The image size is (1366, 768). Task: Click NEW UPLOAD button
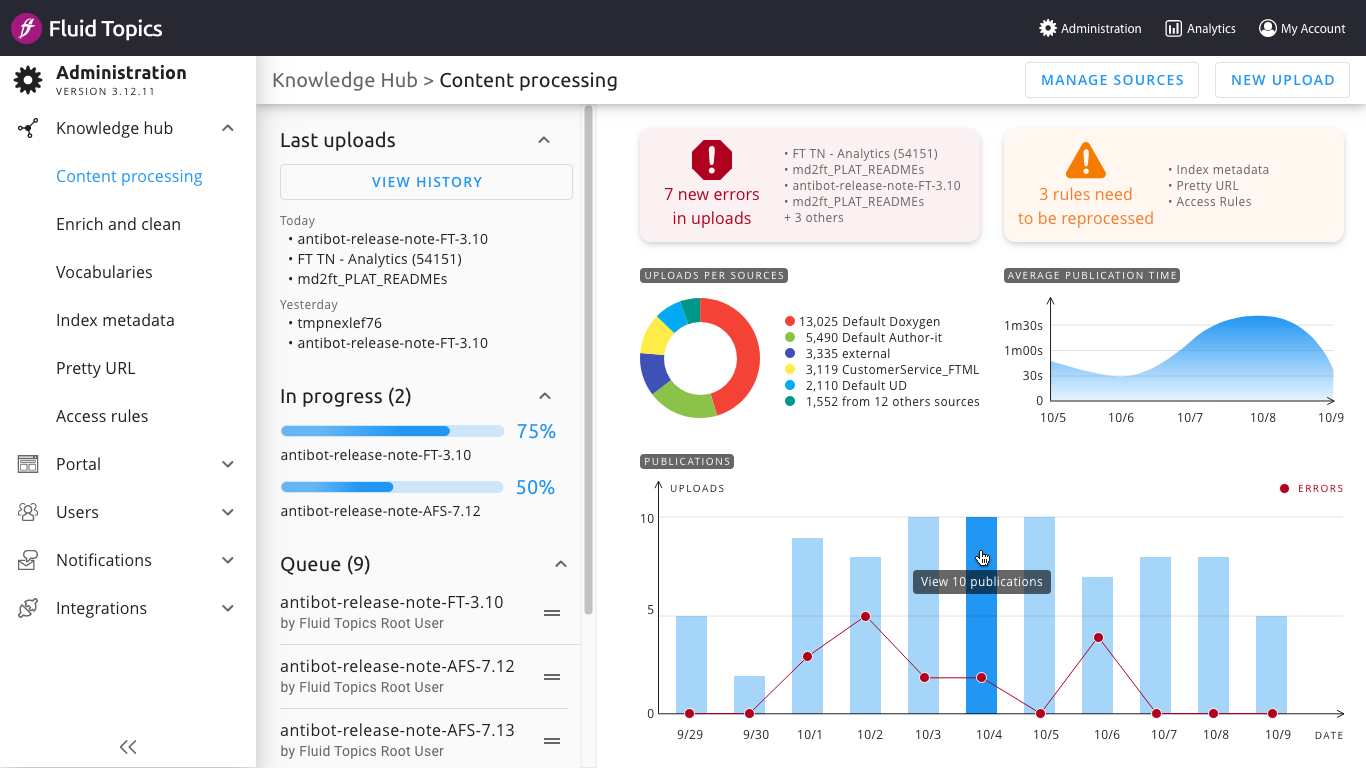tap(1283, 80)
